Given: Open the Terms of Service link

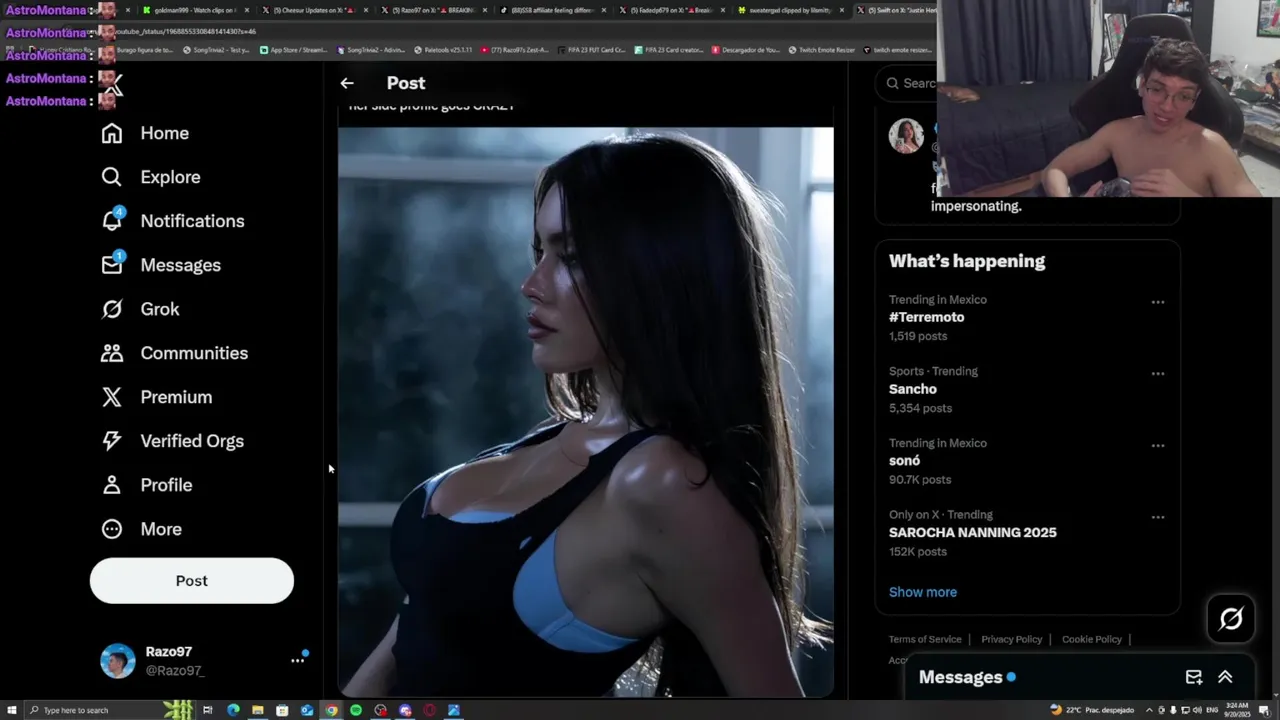Looking at the screenshot, I should [x=925, y=639].
